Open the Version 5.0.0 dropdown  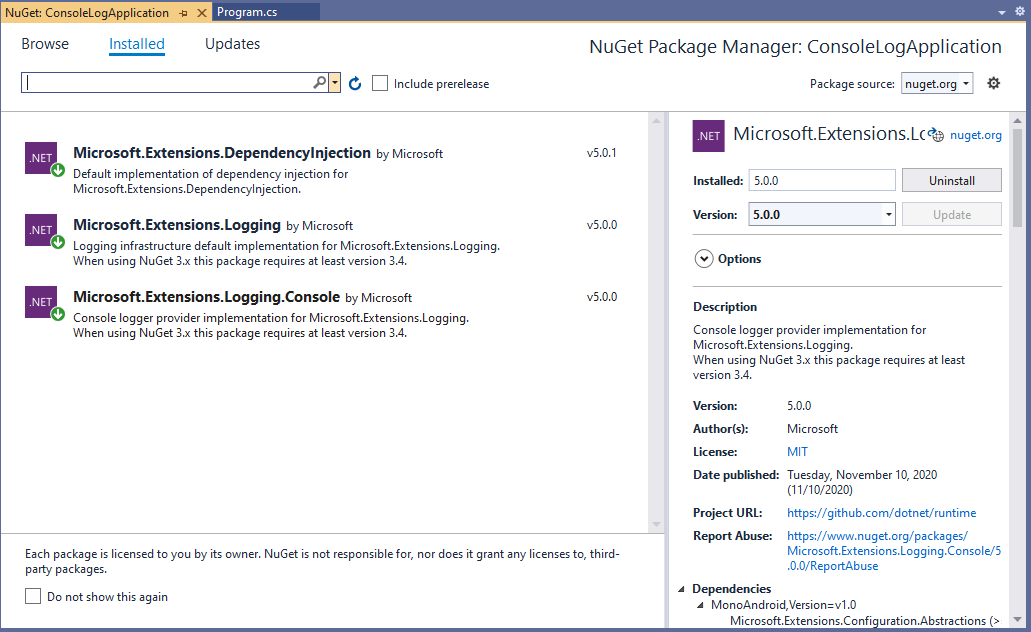coord(888,214)
